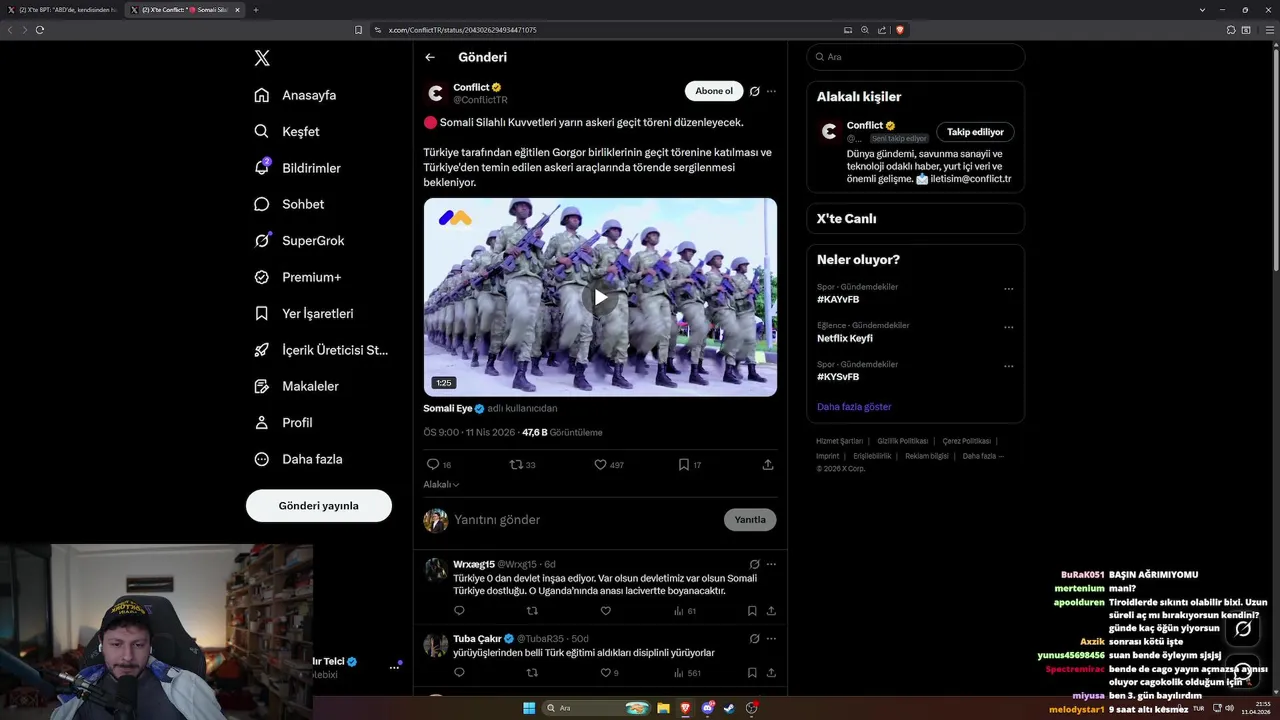Click the Yer İşaretleri bookmark icon

click(262, 313)
